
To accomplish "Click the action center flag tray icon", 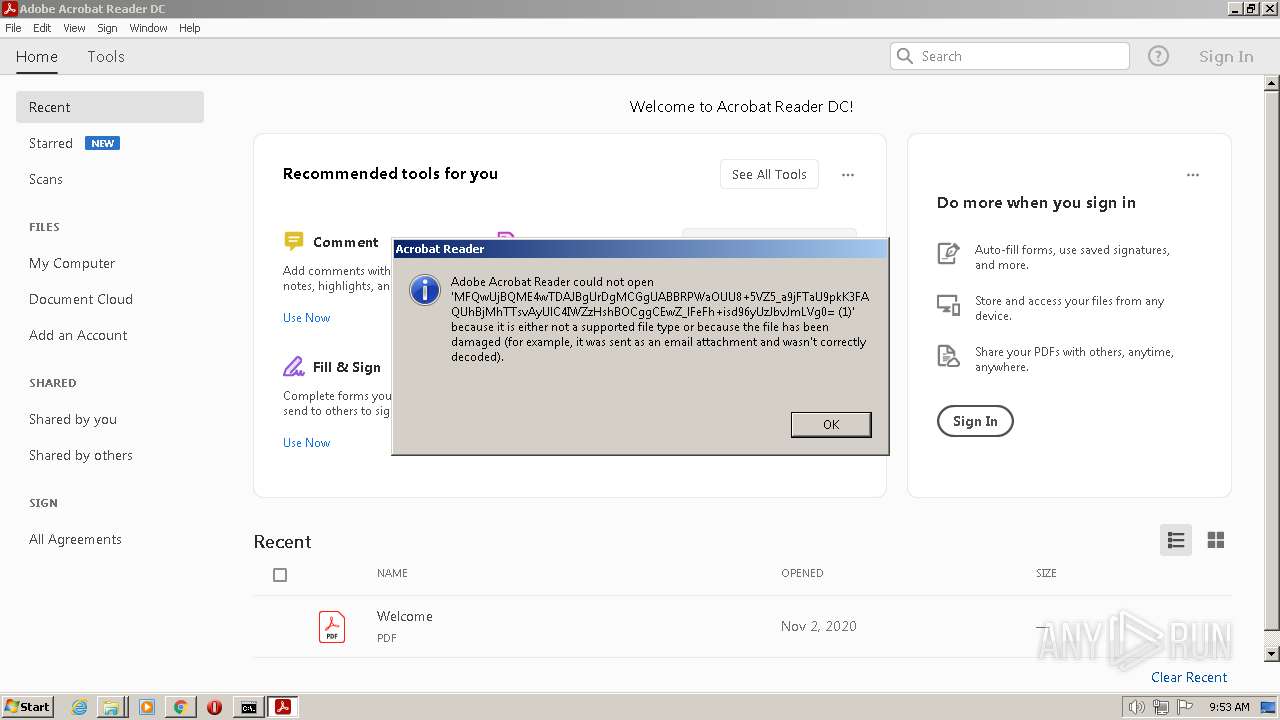I will (1183, 707).
